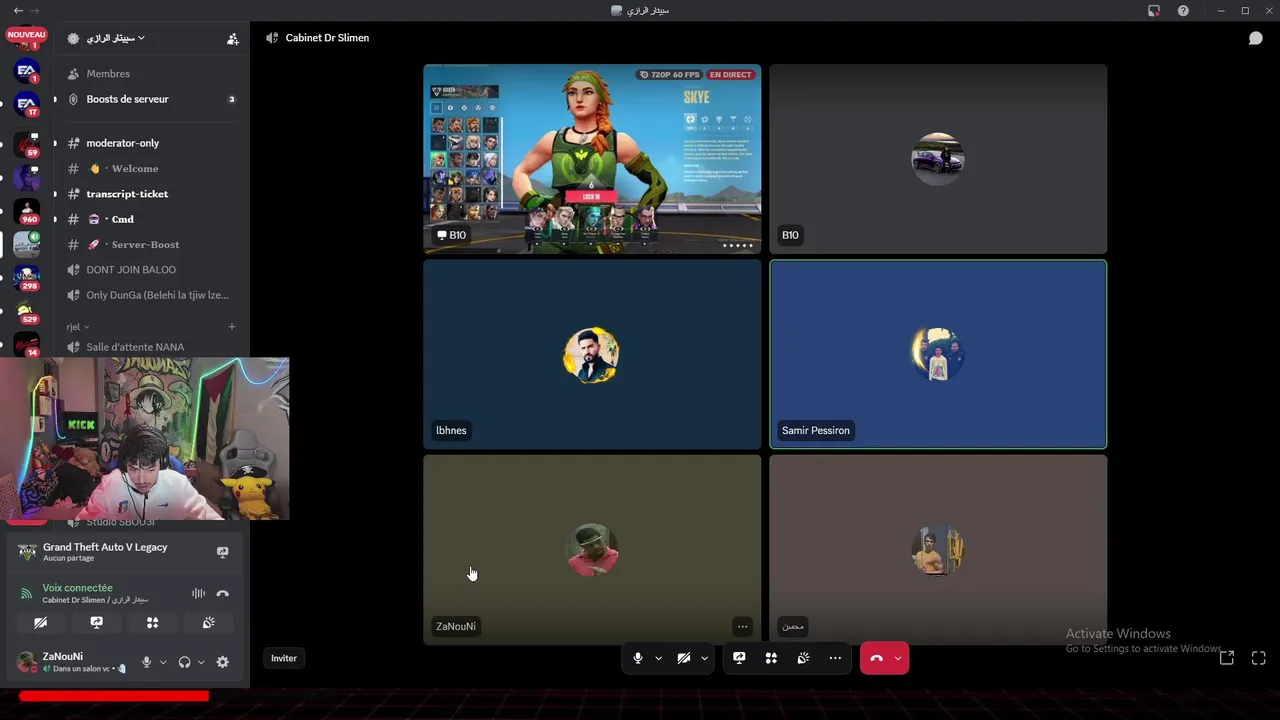This screenshot has height=720, width=1280.
Task: Click Voix connectée status text
Action: 78,588
